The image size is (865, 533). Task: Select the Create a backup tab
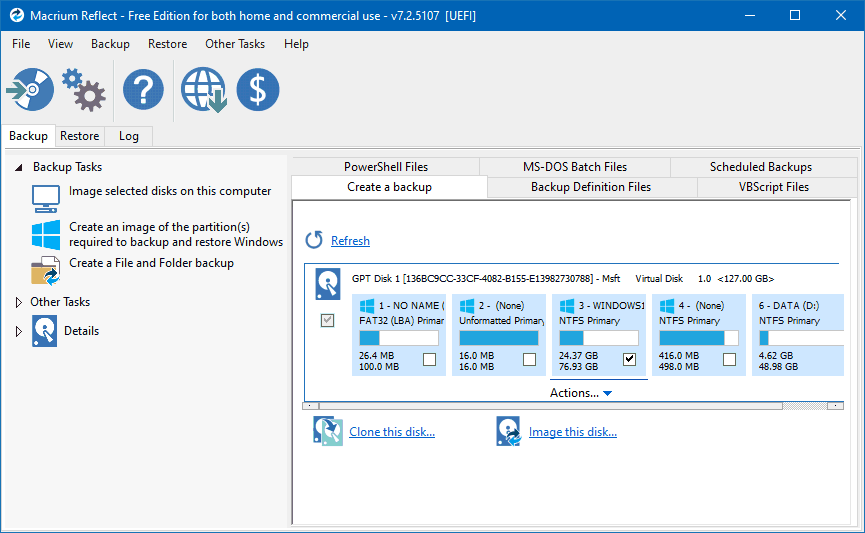coord(389,187)
